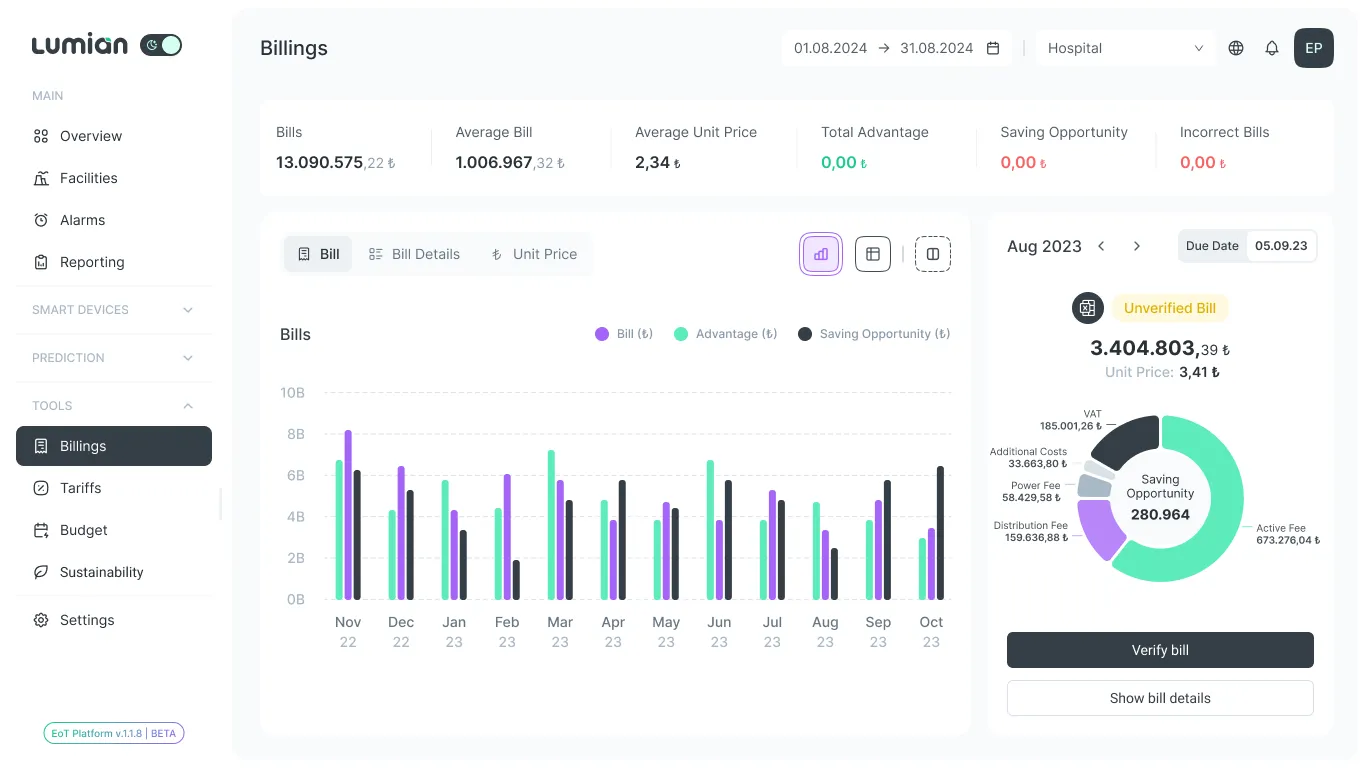Switch to the Unit Price tab
The height and width of the screenshot is (768, 1366).
pos(534,254)
